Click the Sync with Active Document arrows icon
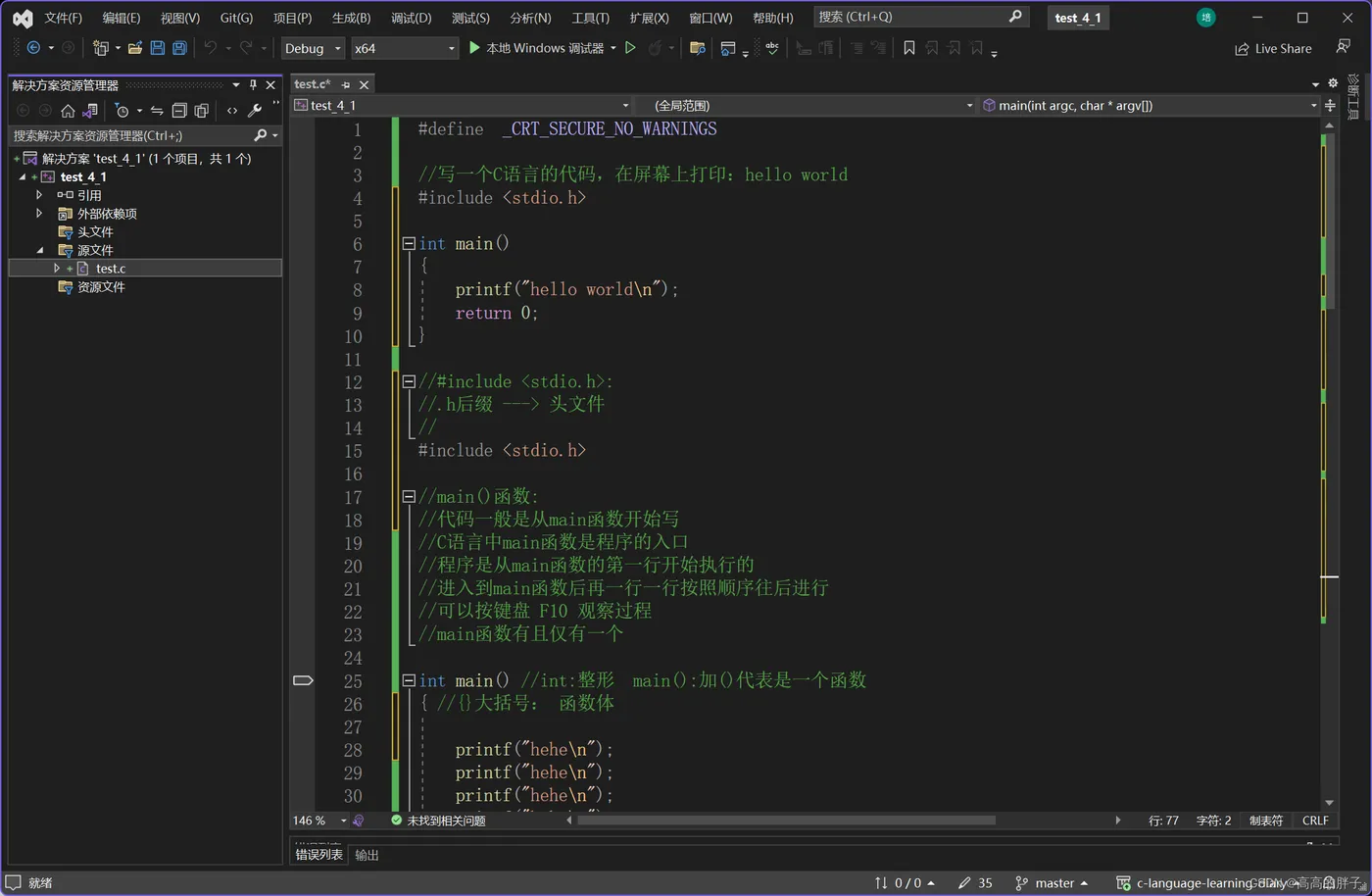This screenshot has width=1372, height=896. coord(157,111)
